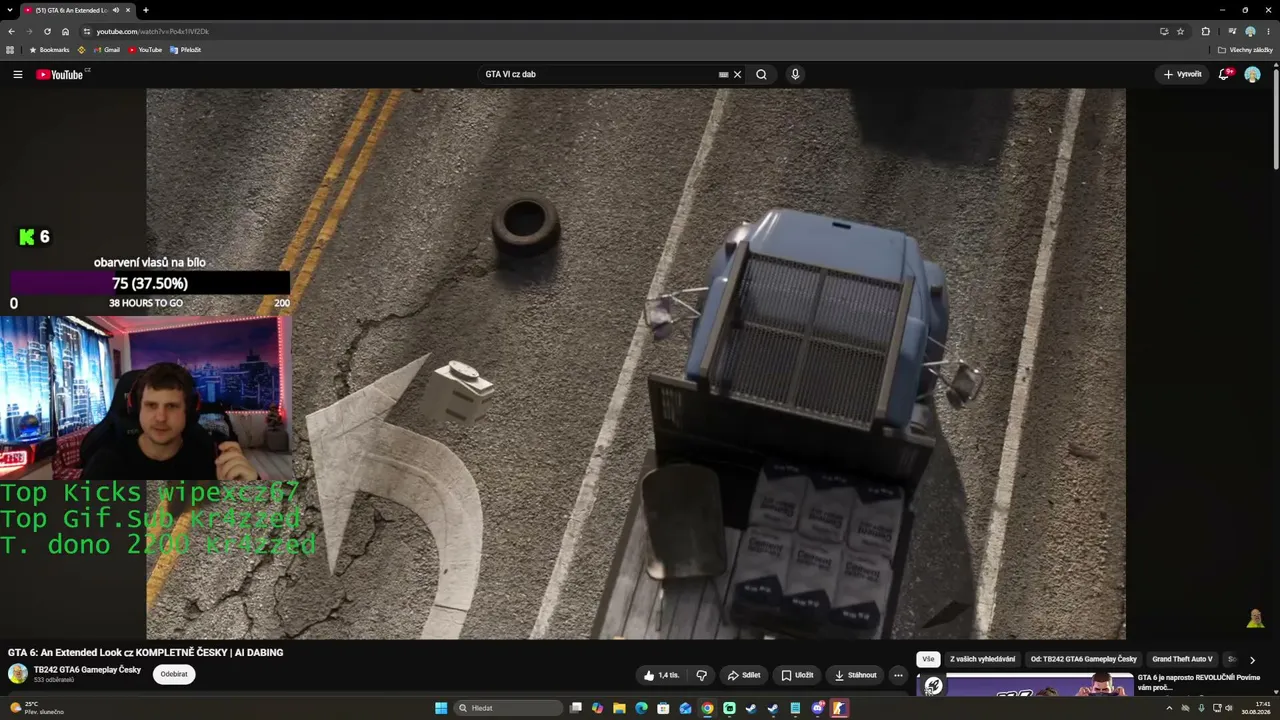1280x720 pixels.
Task: Open the channel avatar next to the title
Action: 18,674
